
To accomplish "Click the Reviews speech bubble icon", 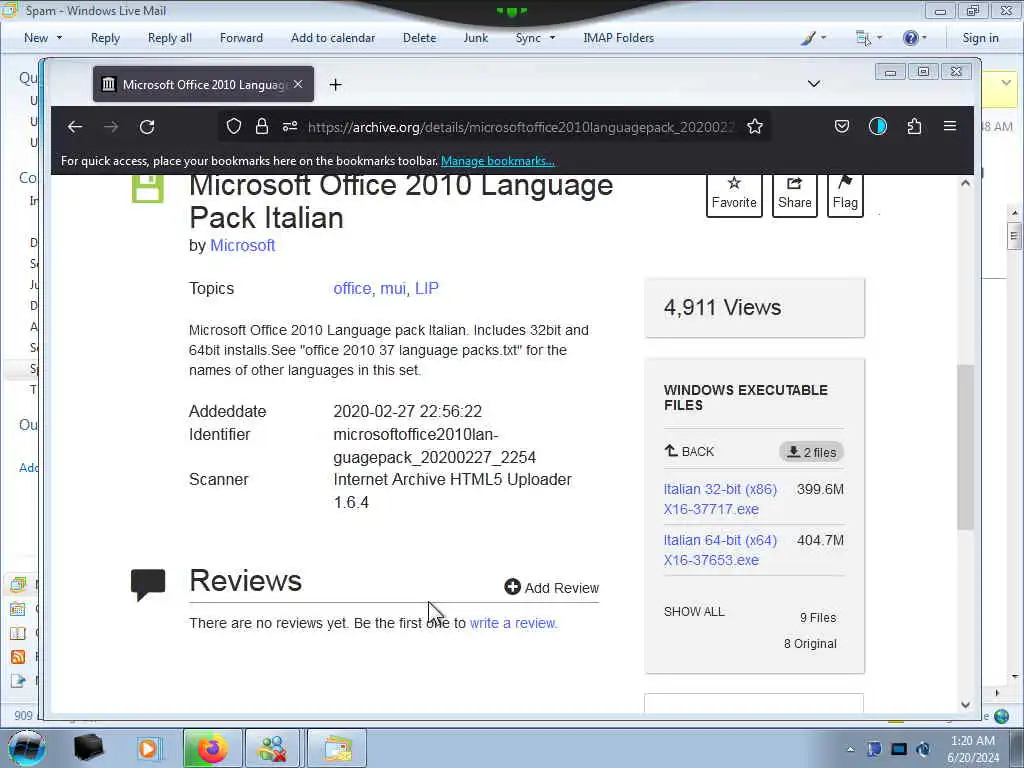I will point(148,584).
